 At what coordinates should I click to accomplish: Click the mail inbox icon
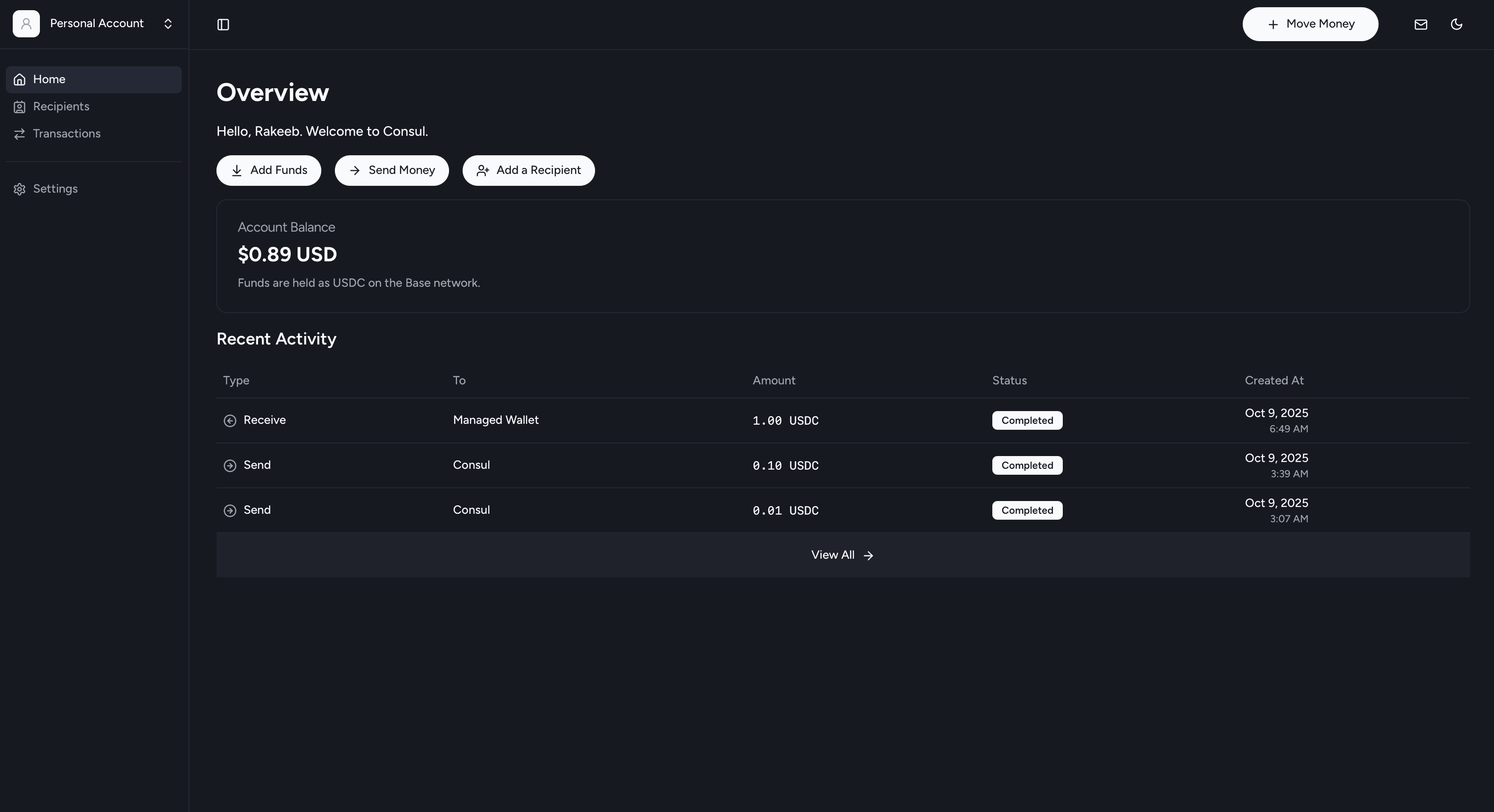coord(1420,24)
